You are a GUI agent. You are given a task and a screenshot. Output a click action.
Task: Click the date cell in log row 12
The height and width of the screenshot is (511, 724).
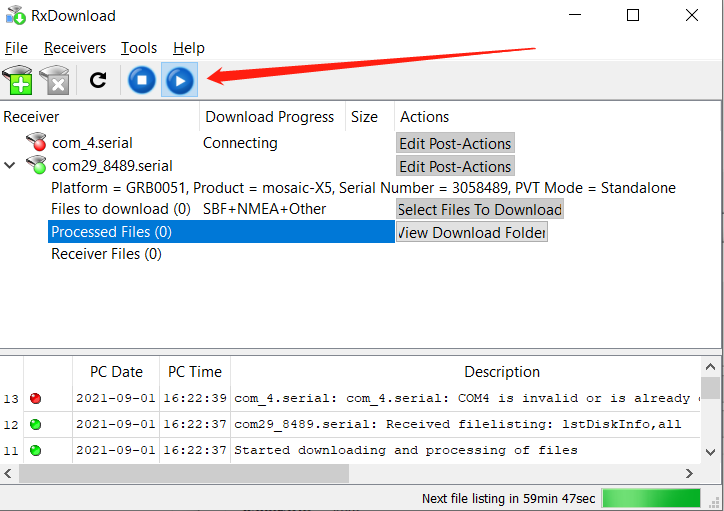[x=116, y=424]
